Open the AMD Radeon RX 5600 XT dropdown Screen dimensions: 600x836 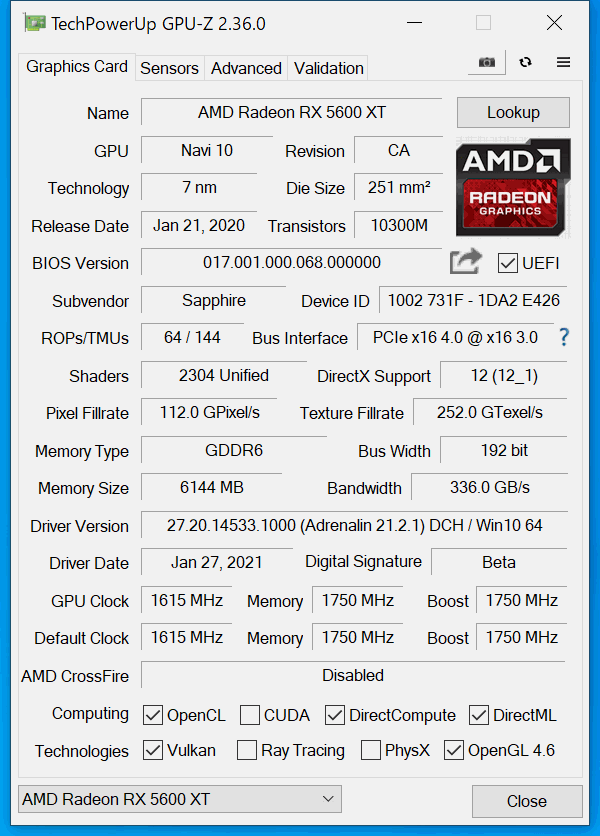180,799
